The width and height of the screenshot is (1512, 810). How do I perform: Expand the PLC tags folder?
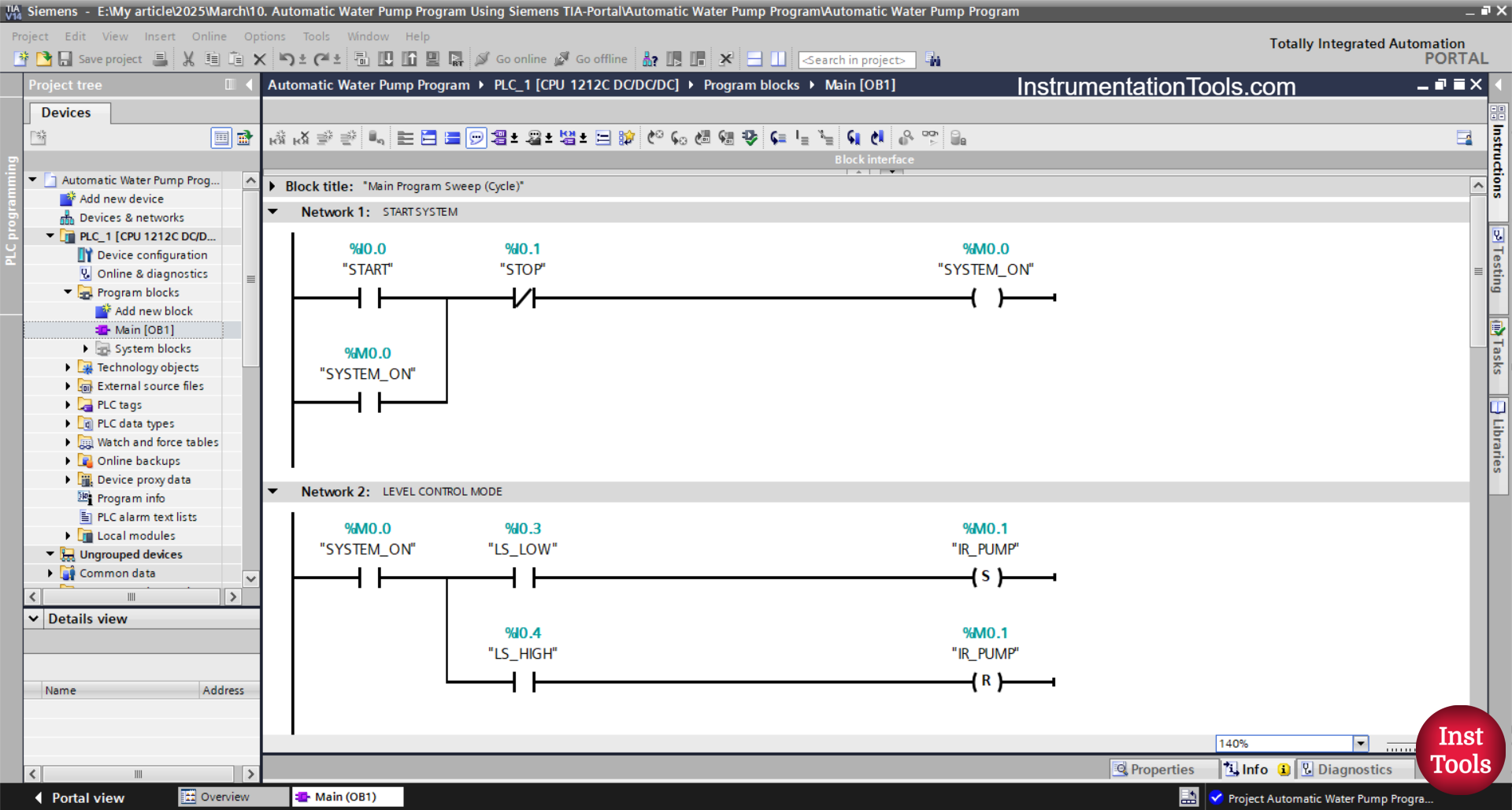(68, 405)
